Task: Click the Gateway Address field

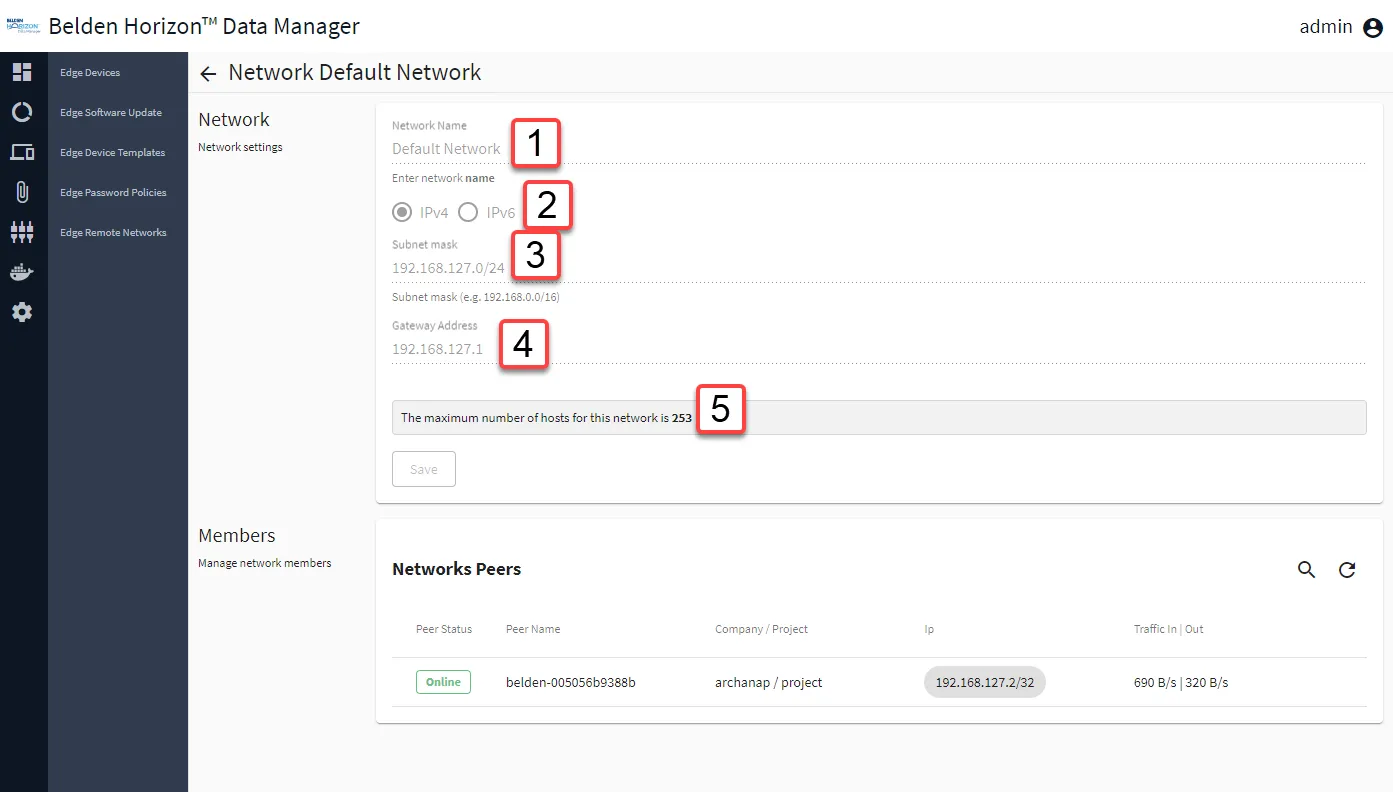Action: (x=879, y=349)
